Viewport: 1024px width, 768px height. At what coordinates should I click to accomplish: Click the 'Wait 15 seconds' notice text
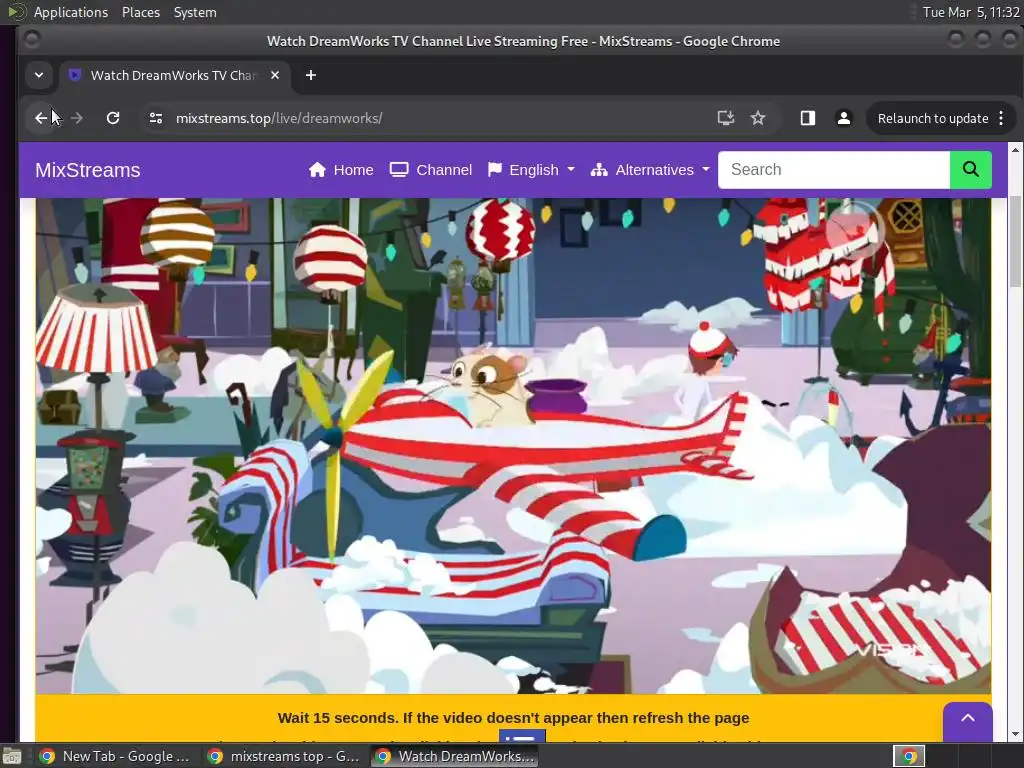point(513,718)
